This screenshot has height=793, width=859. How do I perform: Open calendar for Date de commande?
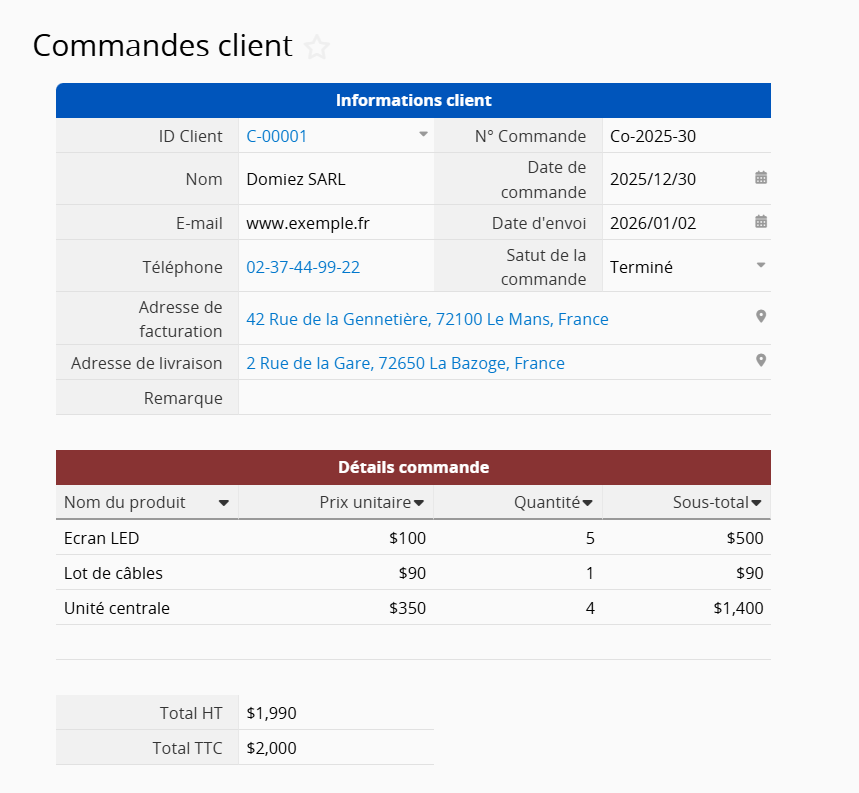click(x=760, y=178)
